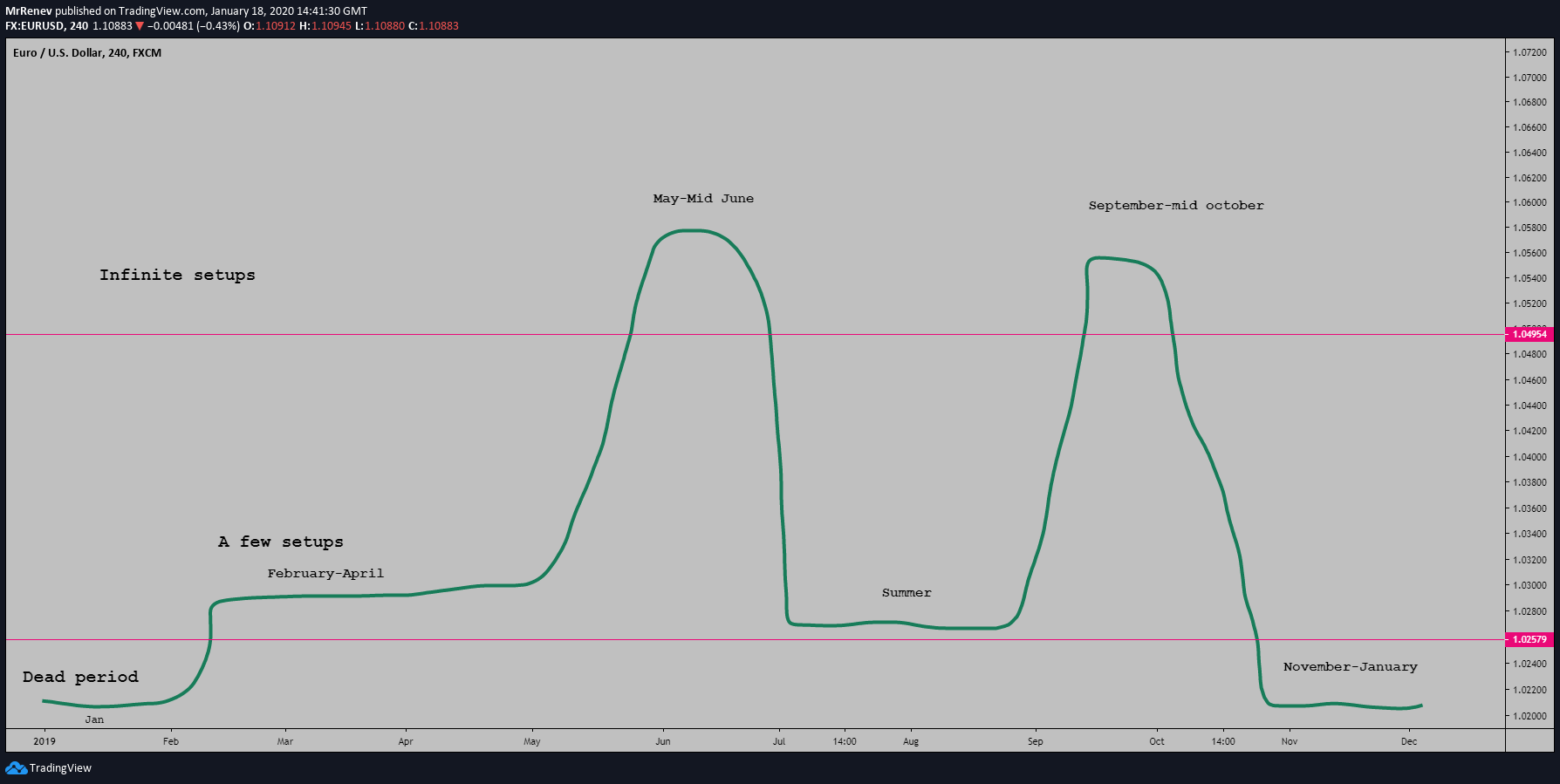Click the Euro / U.S. Dollar chart title
Screen dimensions: 1560x784
pyautogui.click(x=87, y=53)
